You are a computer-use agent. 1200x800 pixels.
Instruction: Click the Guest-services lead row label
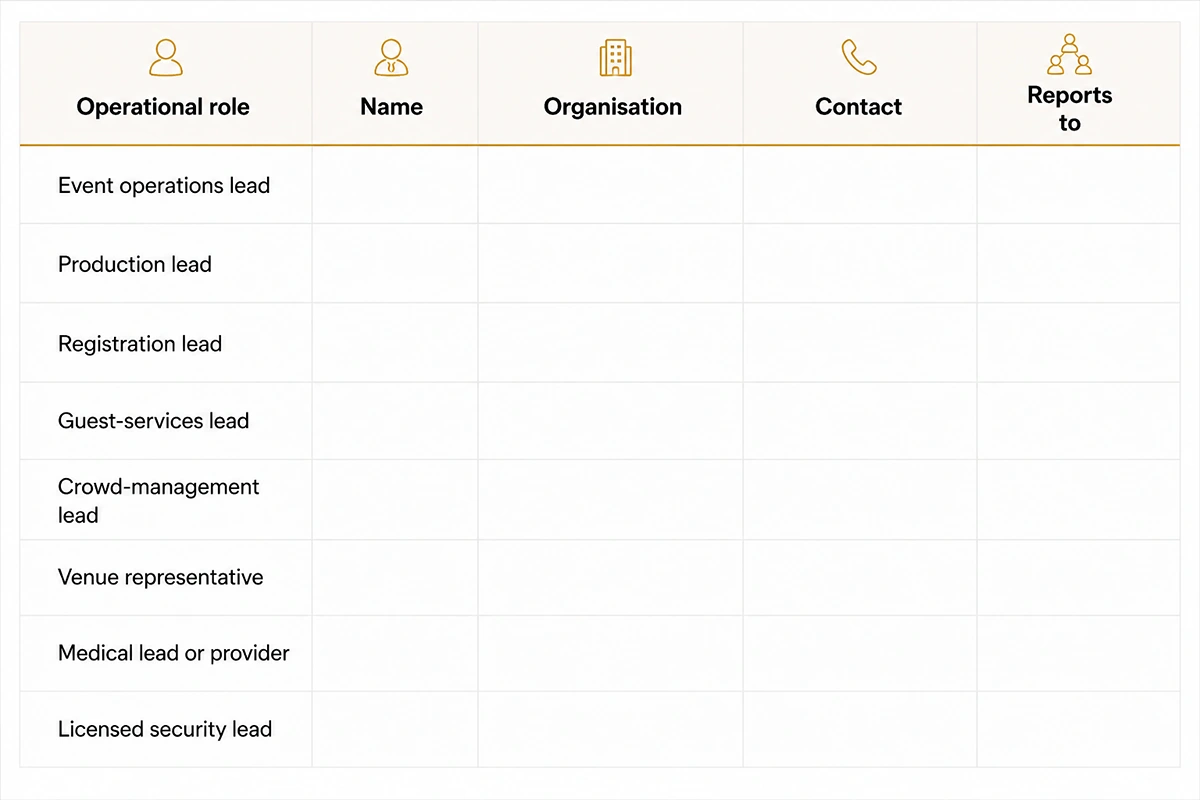tap(153, 421)
